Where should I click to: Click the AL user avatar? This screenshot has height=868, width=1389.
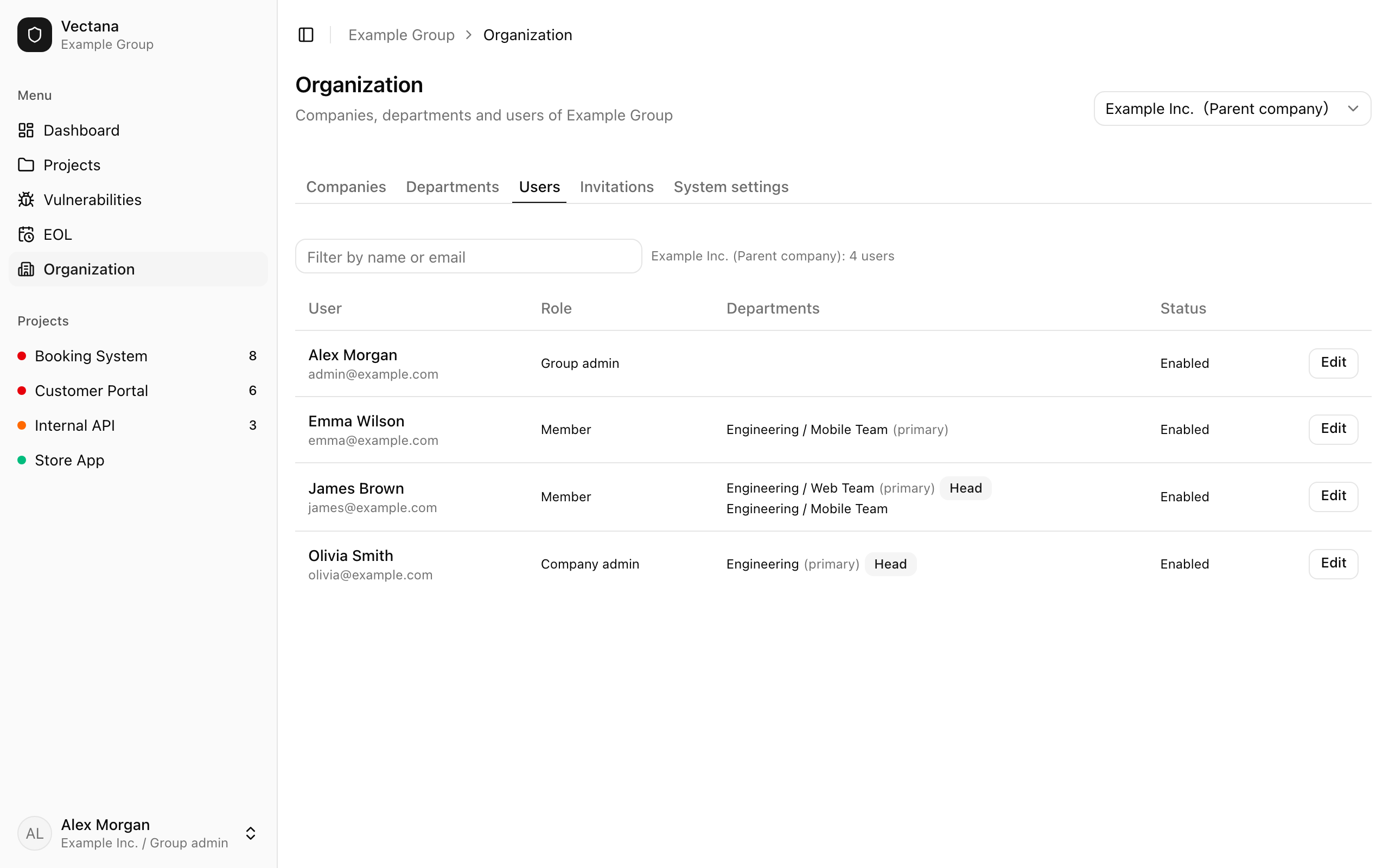pyautogui.click(x=34, y=833)
